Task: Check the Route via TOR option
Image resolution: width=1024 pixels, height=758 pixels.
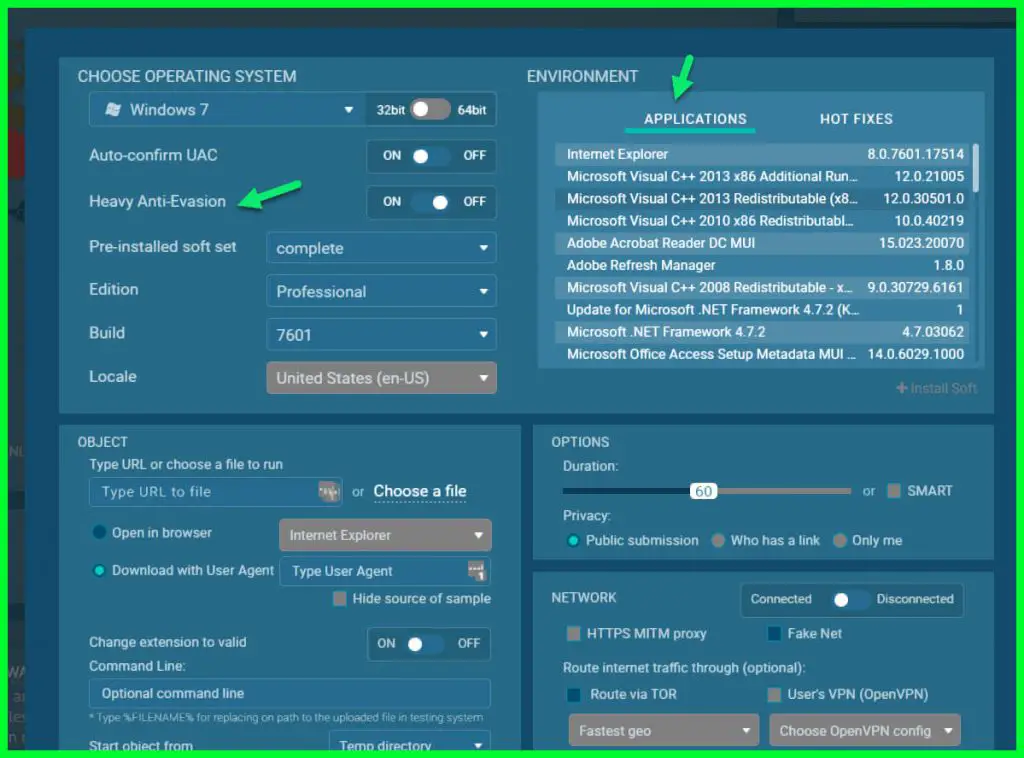Action: point(573,694)
